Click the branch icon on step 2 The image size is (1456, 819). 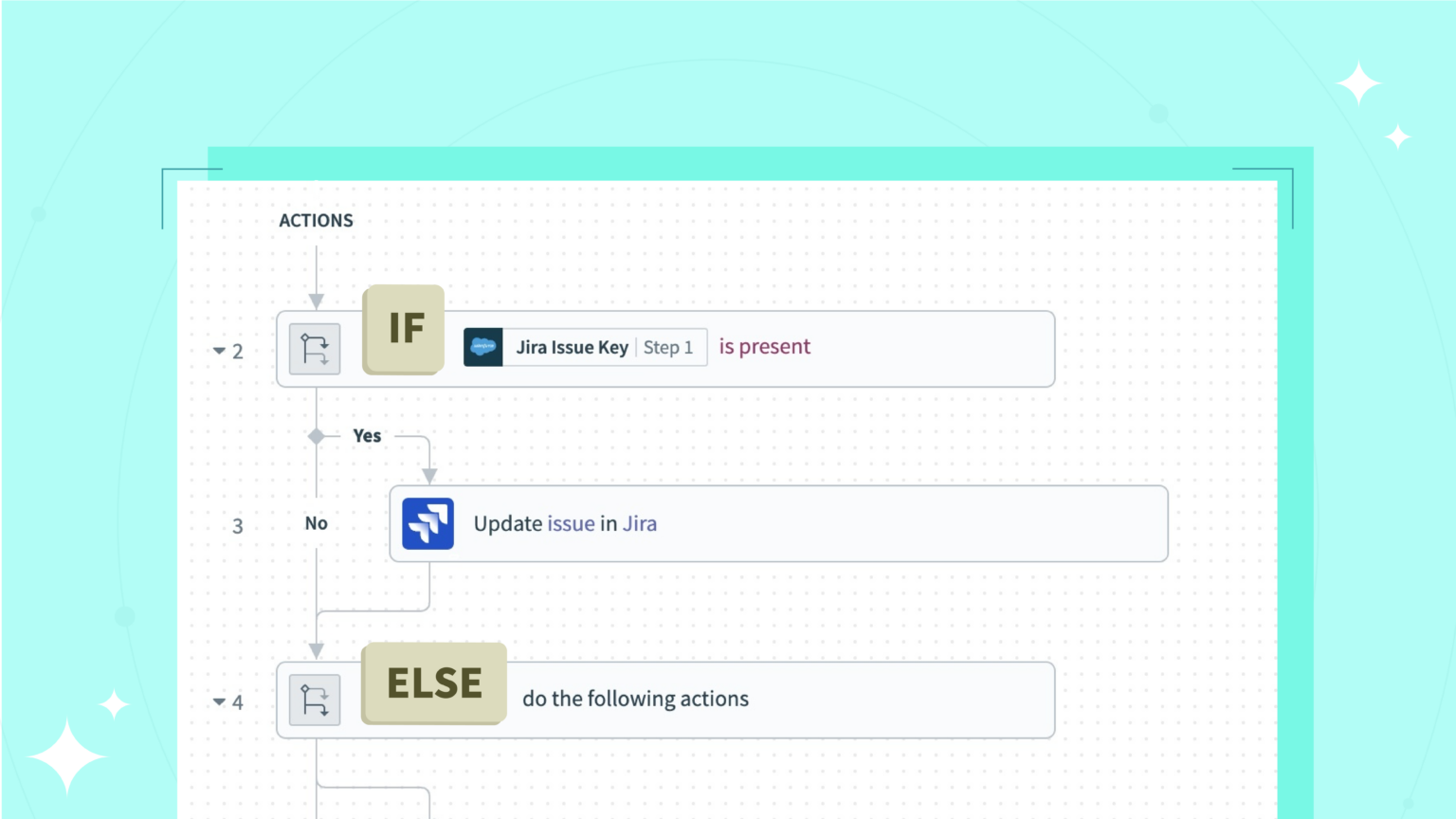pyautogui.click(x=314, y=349)
